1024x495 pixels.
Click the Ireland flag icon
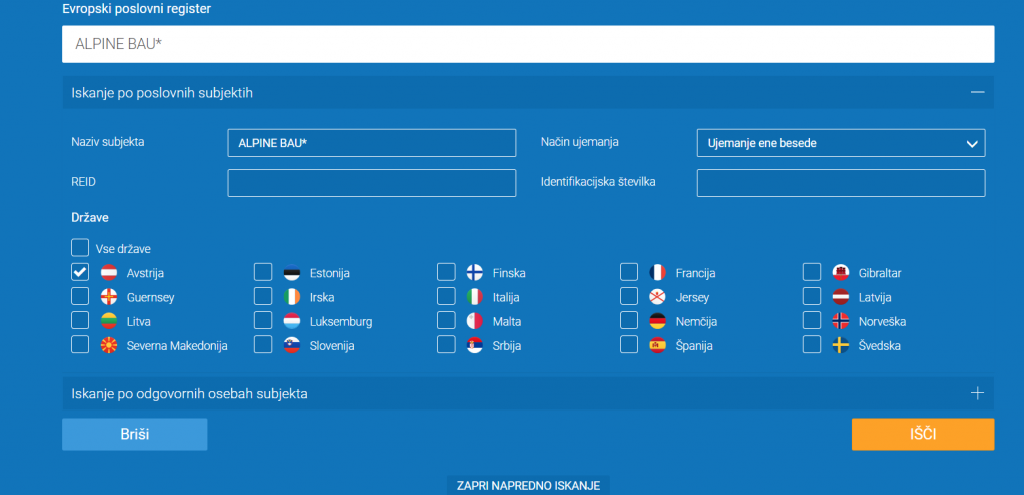point(292,297)
